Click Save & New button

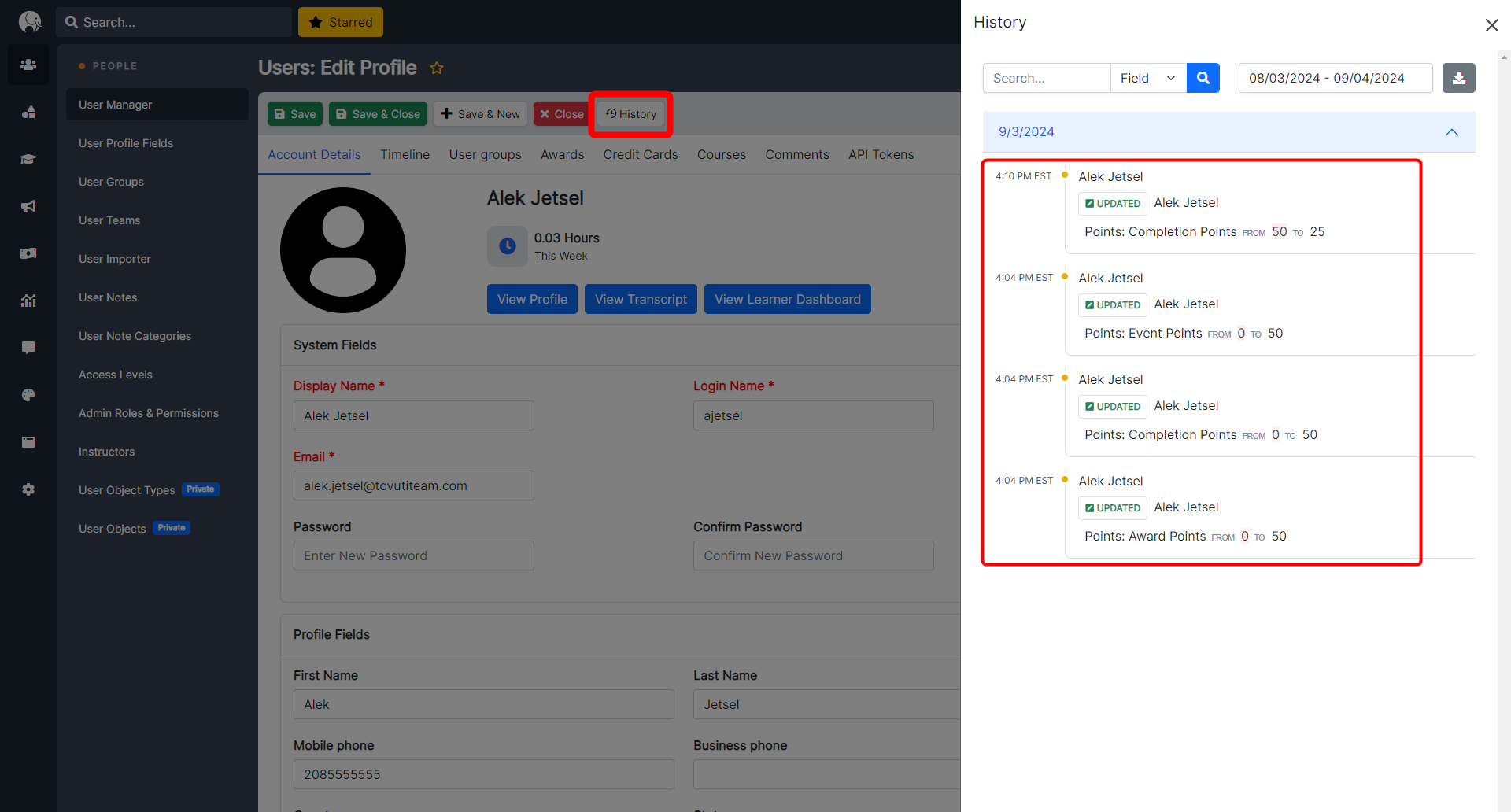coord(480,114)
